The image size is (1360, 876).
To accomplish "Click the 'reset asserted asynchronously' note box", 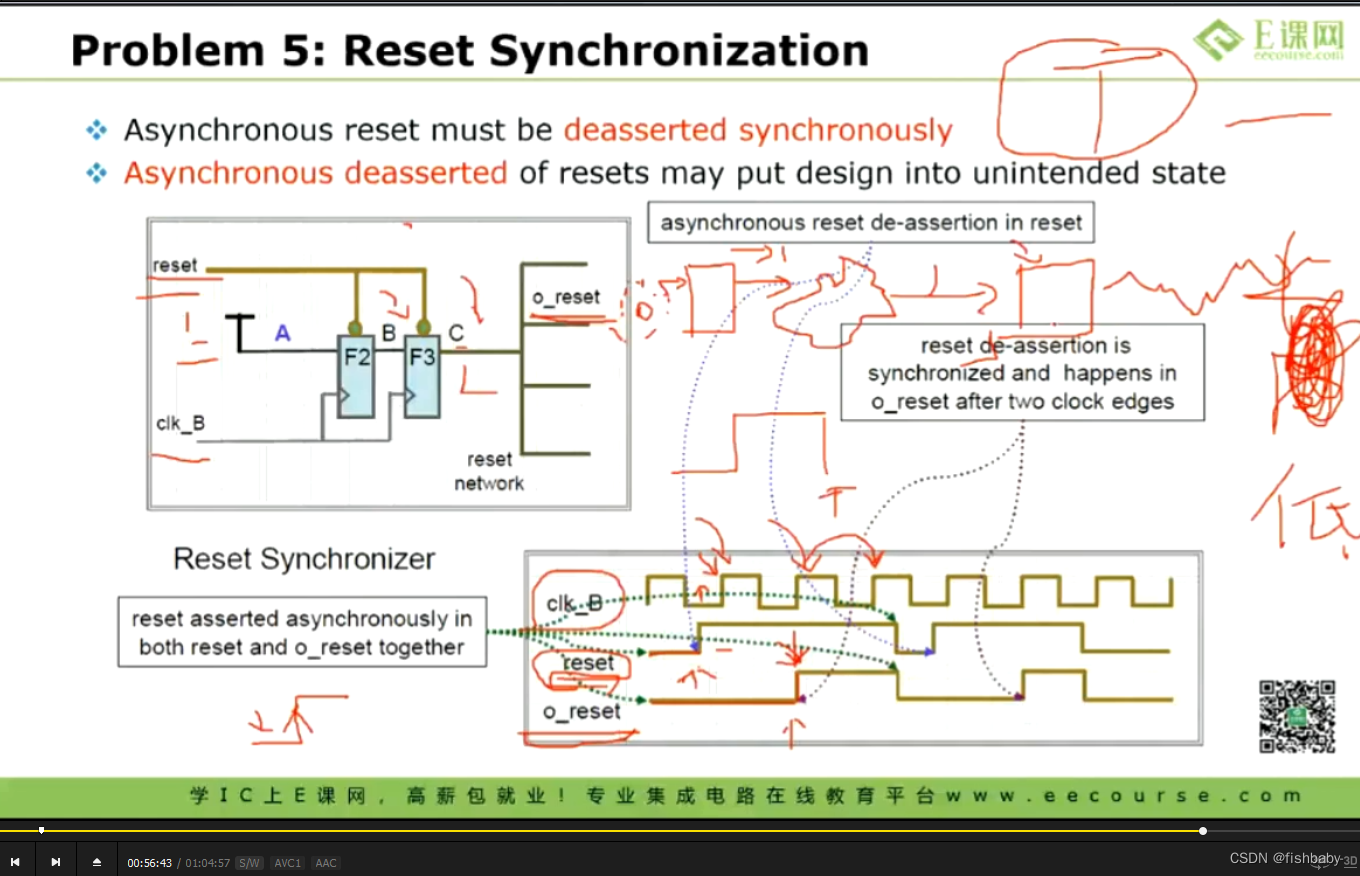I will coord(302,633).
